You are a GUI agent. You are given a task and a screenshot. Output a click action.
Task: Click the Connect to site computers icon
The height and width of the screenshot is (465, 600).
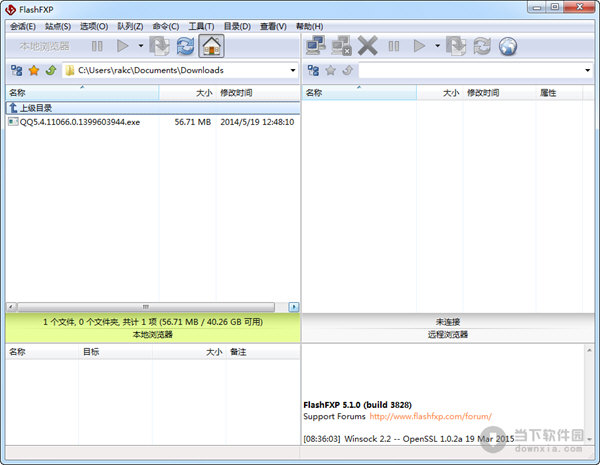coord(316,46)
